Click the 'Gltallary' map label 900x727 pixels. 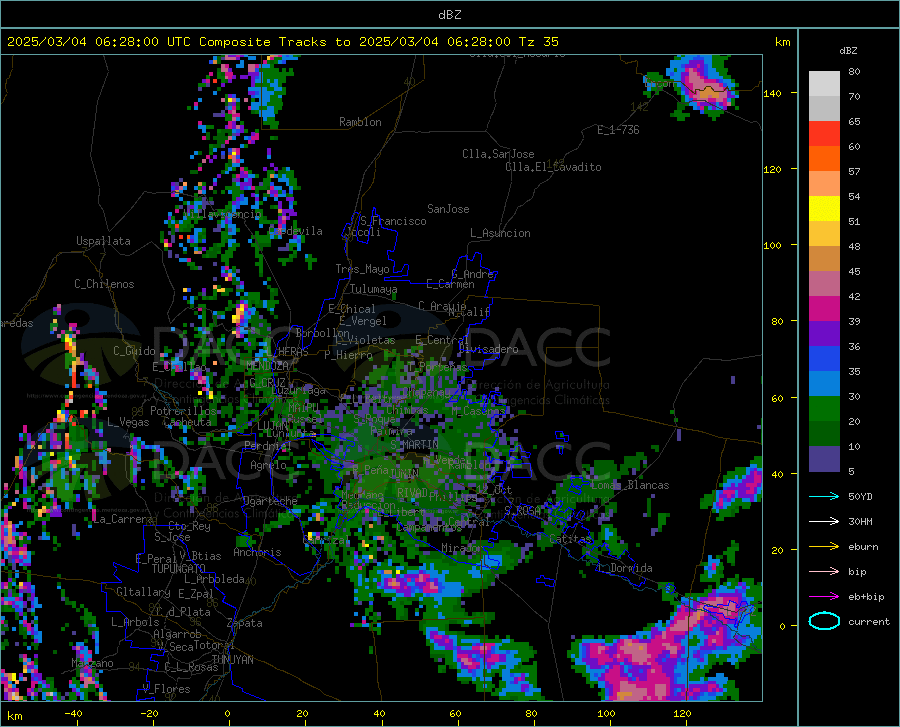click(143, 592)
